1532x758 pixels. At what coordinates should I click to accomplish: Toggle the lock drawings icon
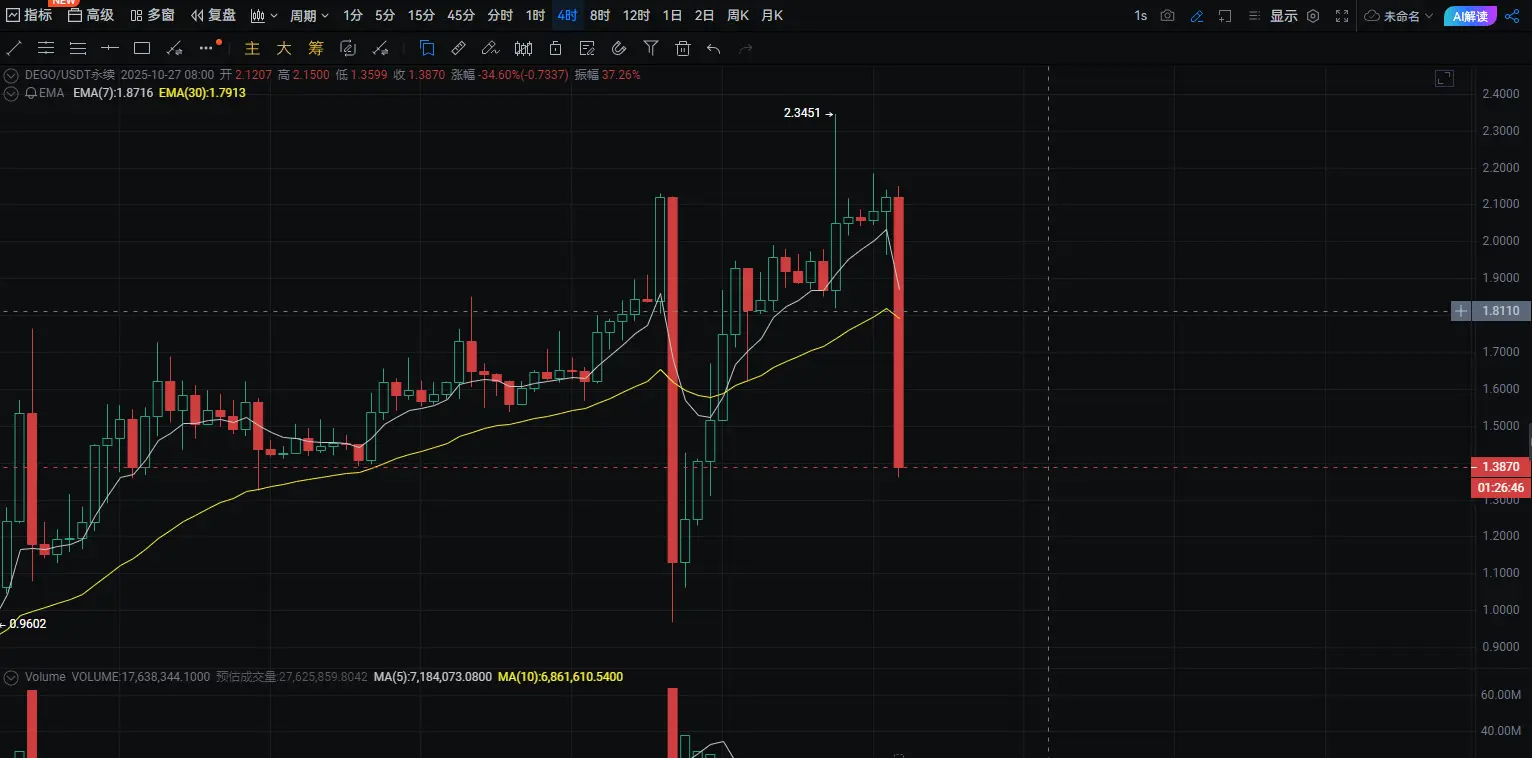555,47
